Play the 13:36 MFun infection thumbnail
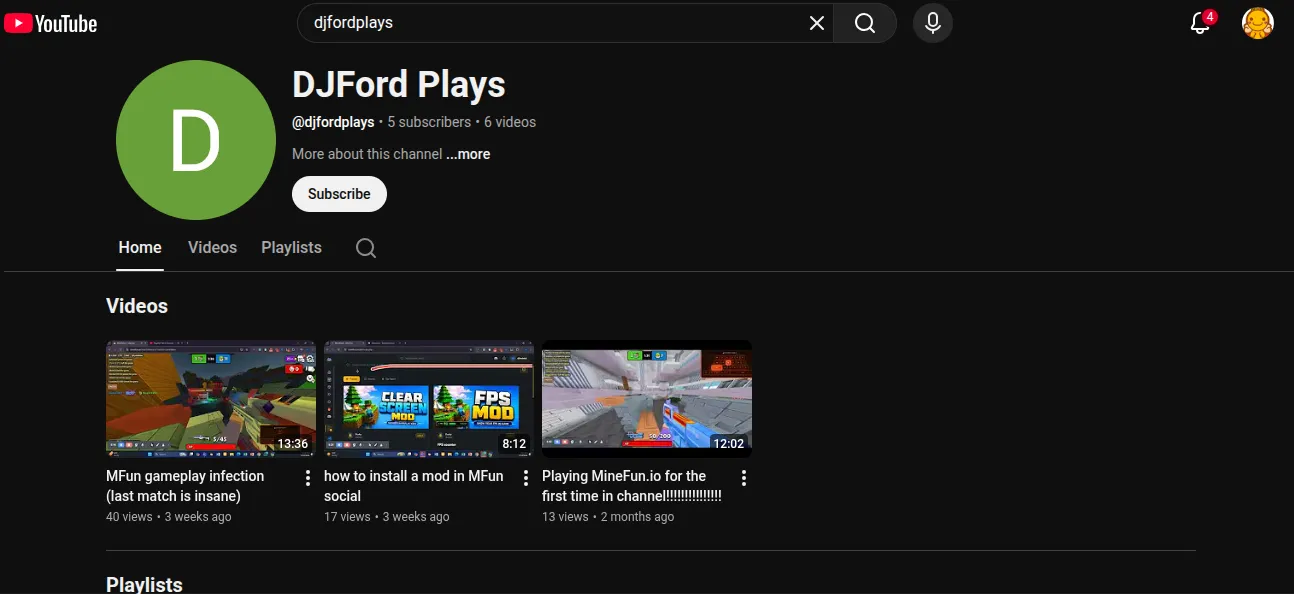 (211, 399)
